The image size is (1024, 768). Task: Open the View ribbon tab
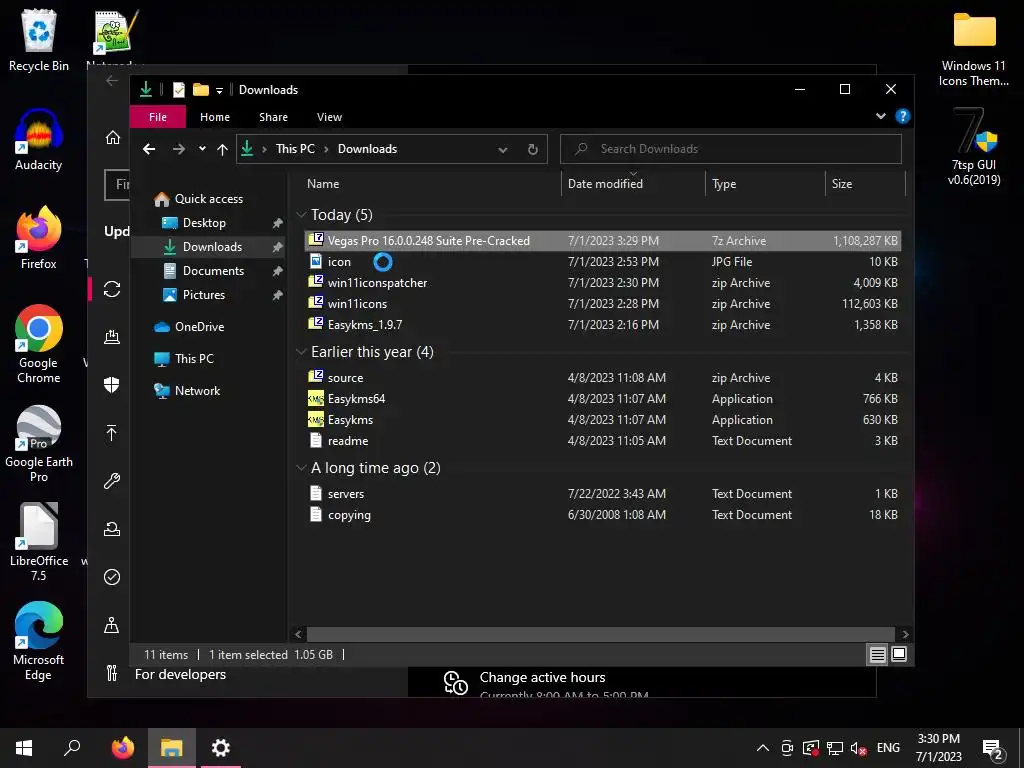pos(329,117)
